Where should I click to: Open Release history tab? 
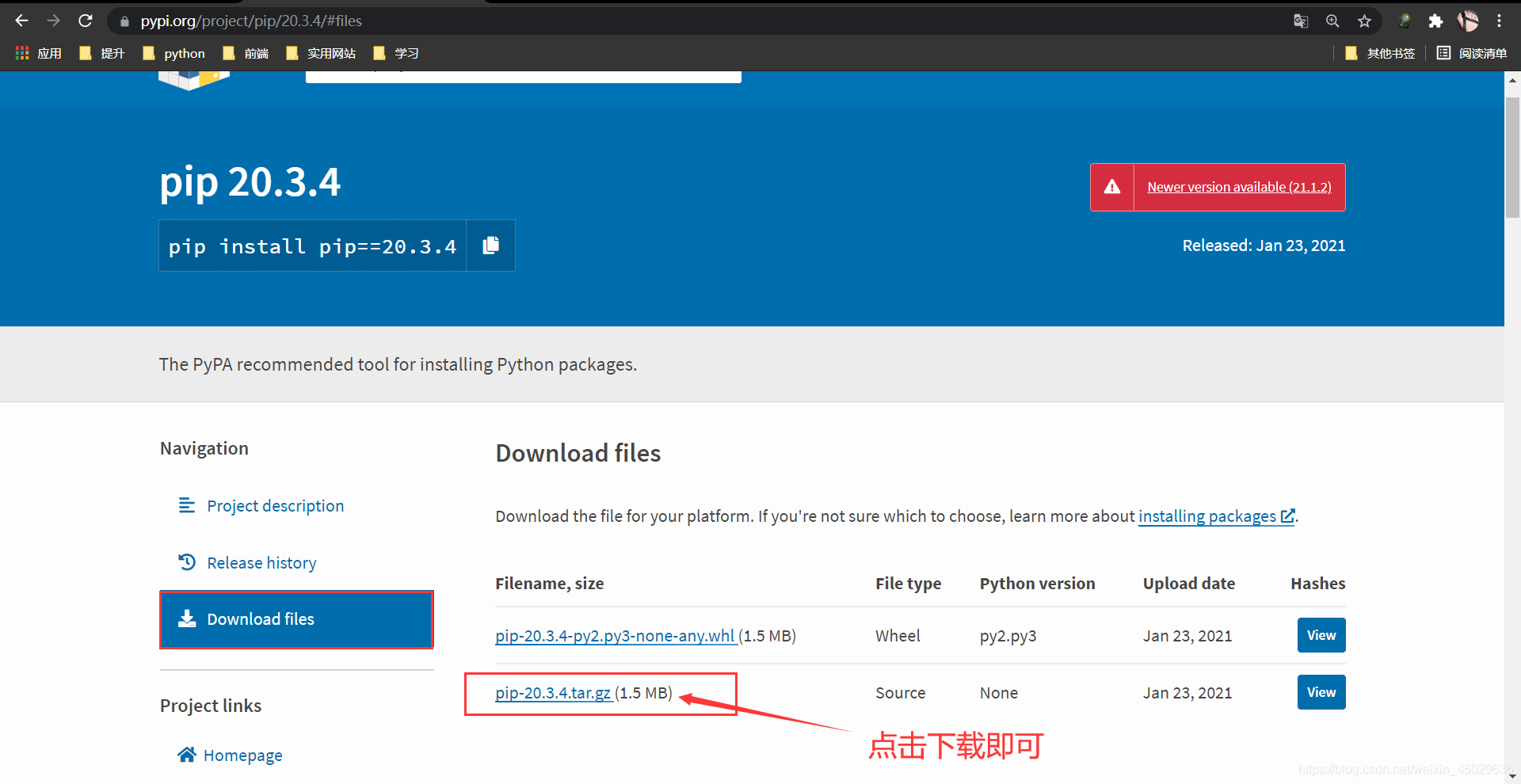tap(261, 563)
